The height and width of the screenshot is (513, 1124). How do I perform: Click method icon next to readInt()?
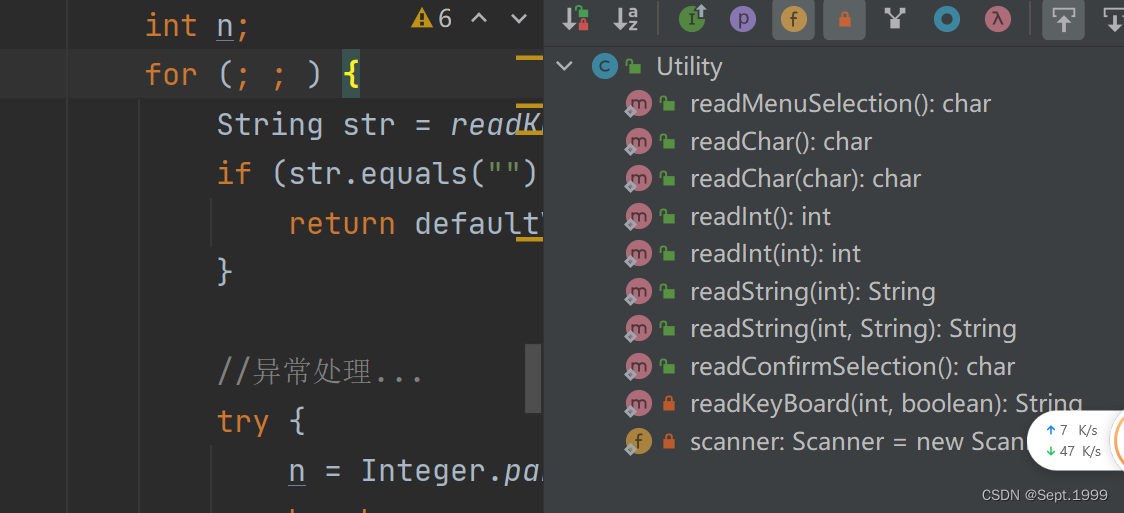click(x=638, y=216)
